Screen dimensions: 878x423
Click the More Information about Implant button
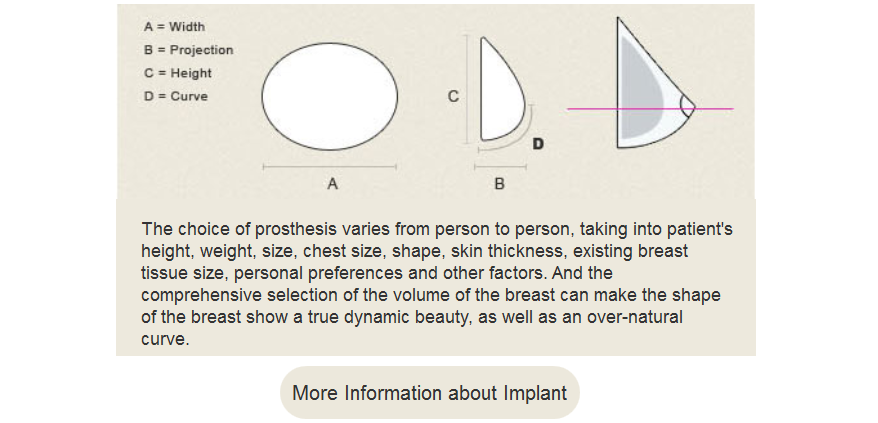(x=429, y=392)
